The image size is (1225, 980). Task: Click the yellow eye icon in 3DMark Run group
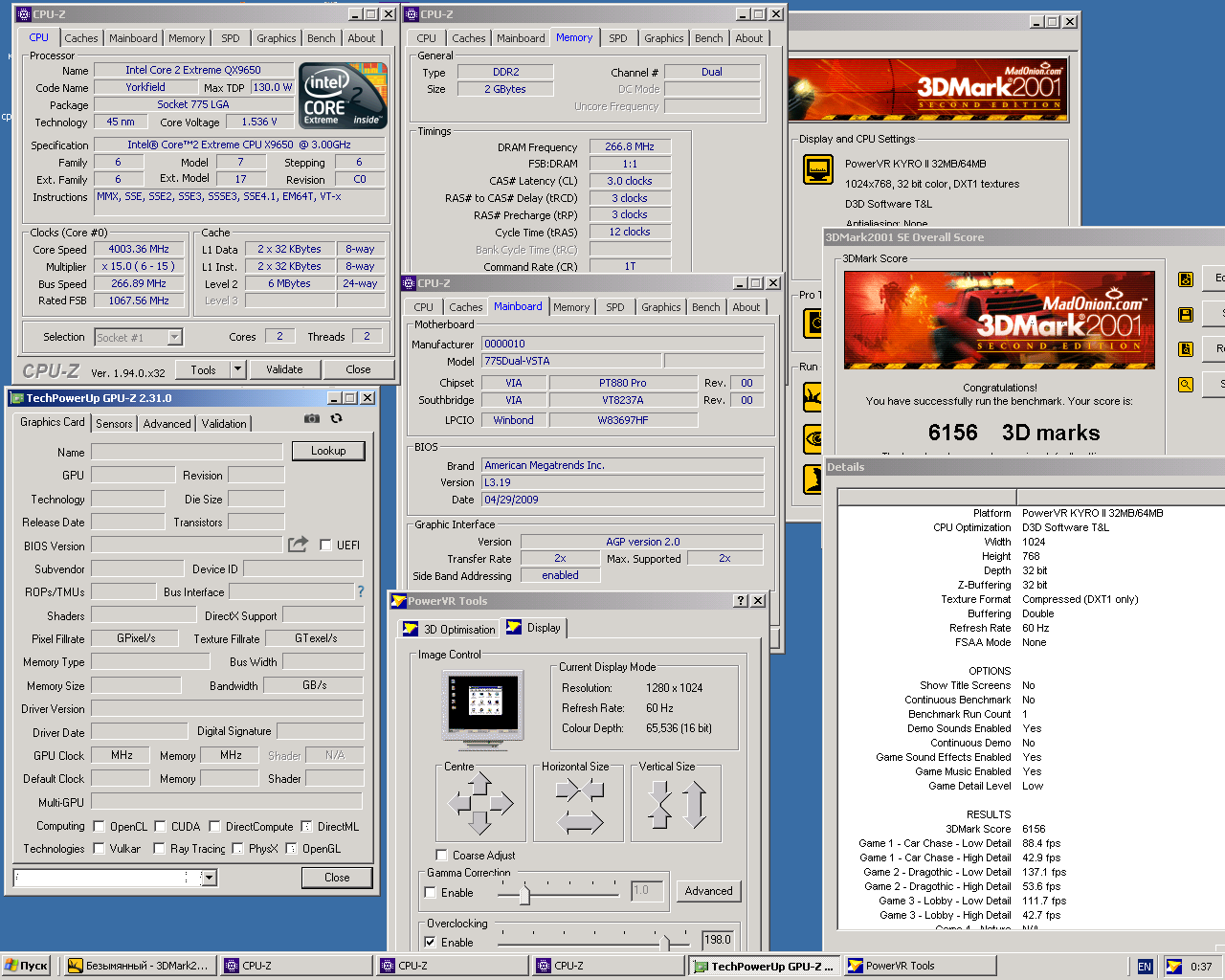click(x=813, y=439)
